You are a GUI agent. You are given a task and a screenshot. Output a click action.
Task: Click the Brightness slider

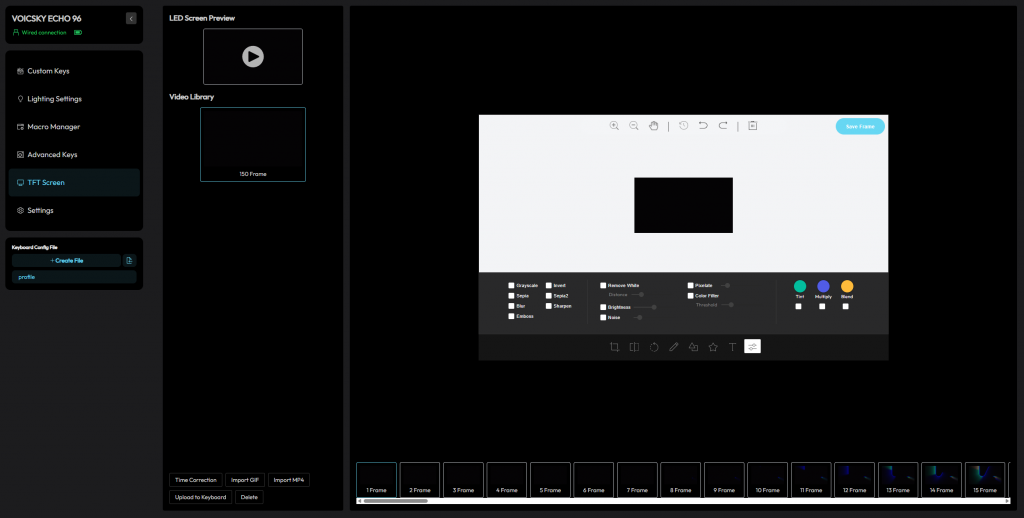click(645, 307)
